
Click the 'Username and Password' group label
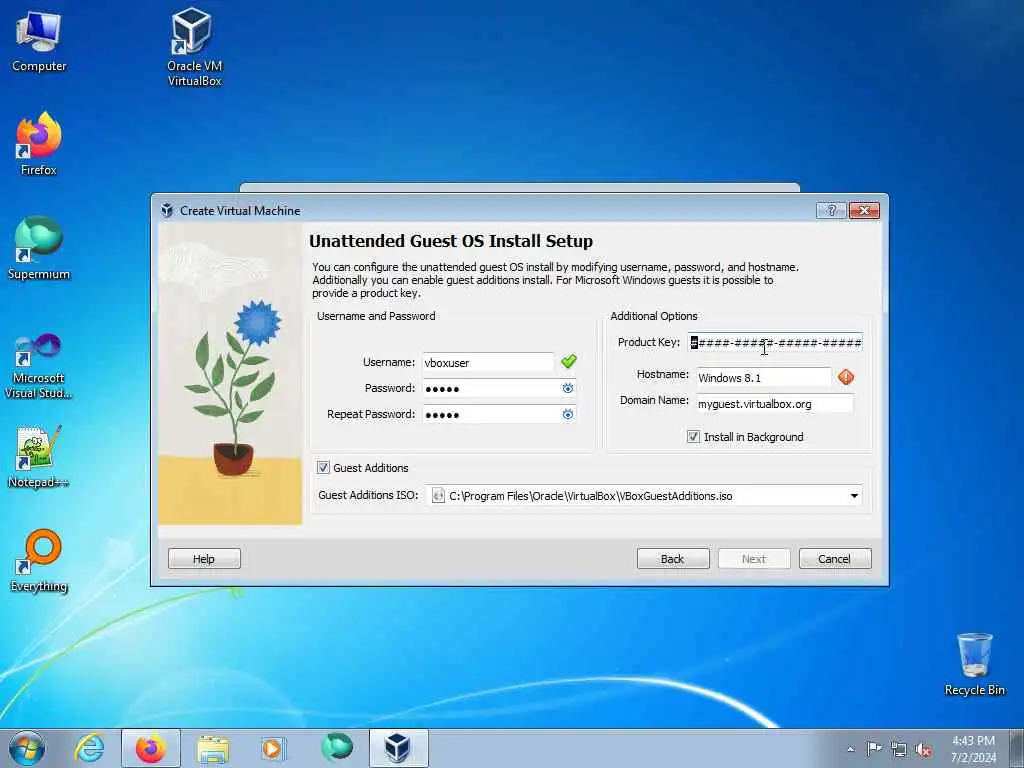[x=376, y=316]
